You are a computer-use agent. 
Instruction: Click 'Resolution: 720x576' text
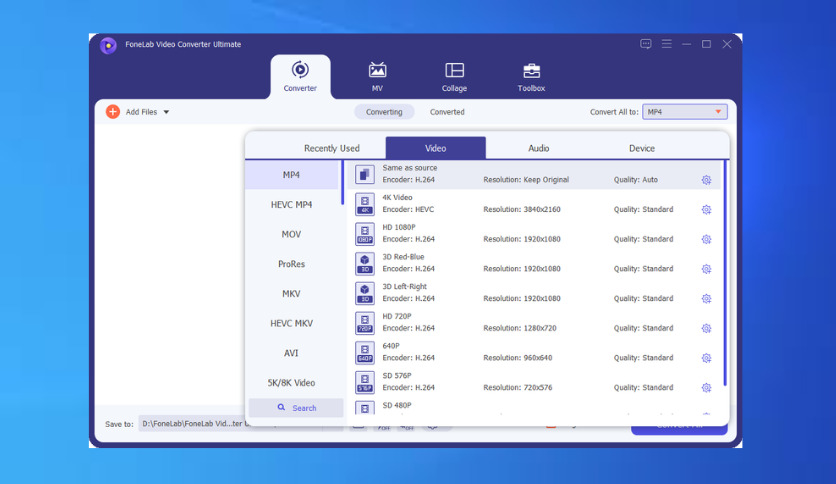click(x=517, y=388)
